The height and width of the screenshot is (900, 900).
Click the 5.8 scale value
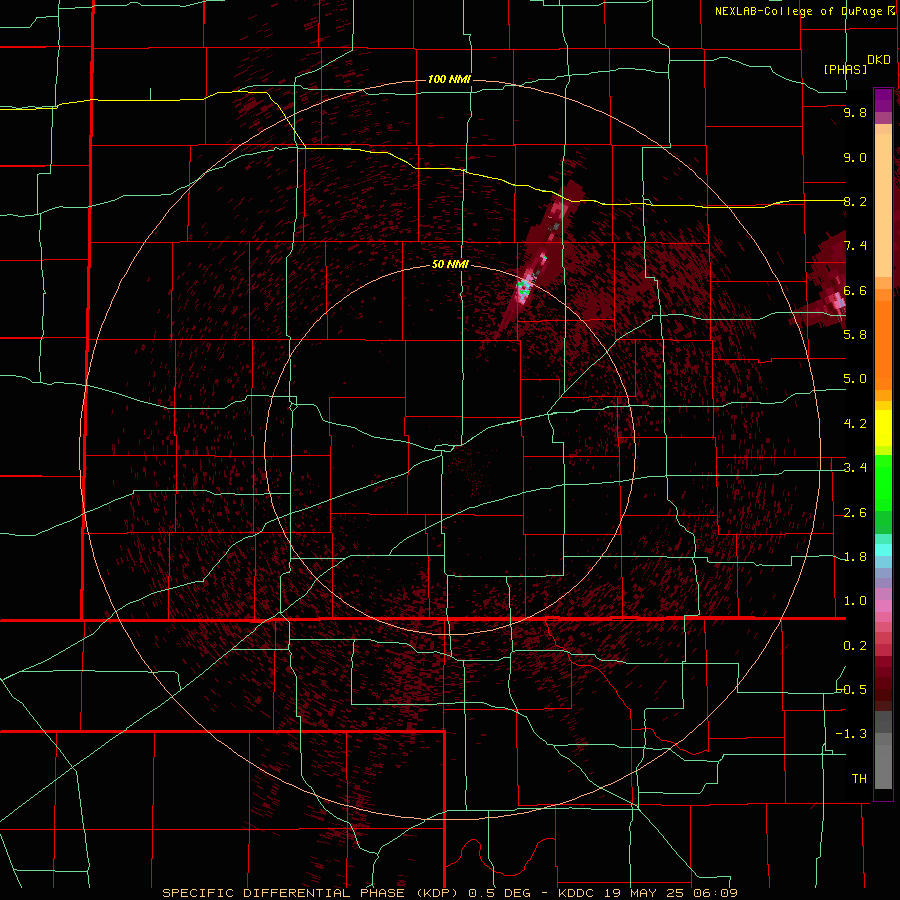tap(855, 334)
